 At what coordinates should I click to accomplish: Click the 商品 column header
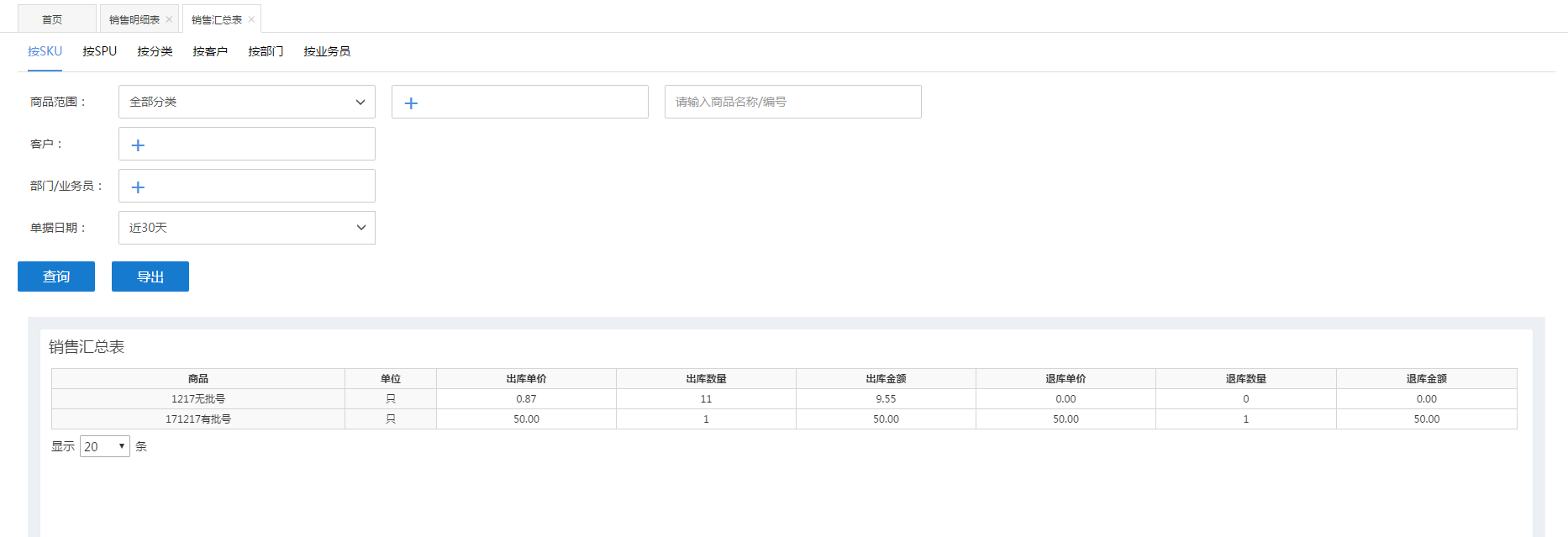[x=198, y=379]
